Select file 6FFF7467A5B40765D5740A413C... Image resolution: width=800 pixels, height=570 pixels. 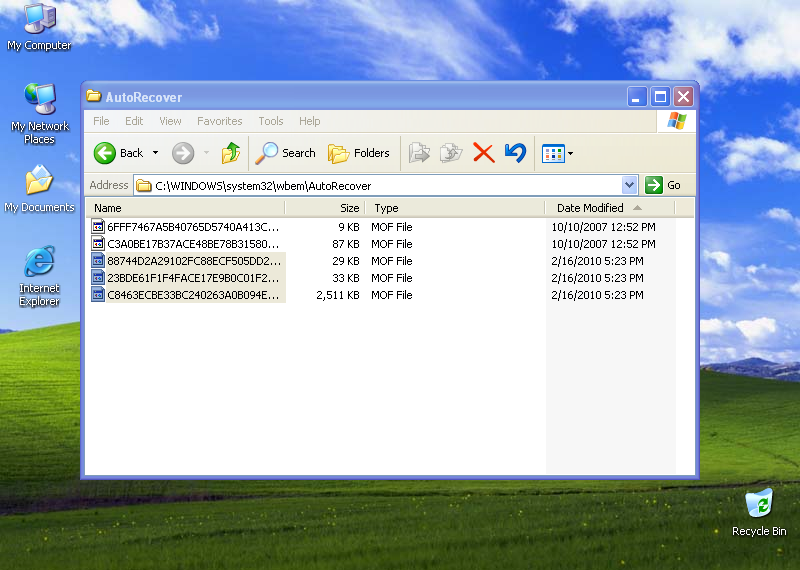click(193, 227)
